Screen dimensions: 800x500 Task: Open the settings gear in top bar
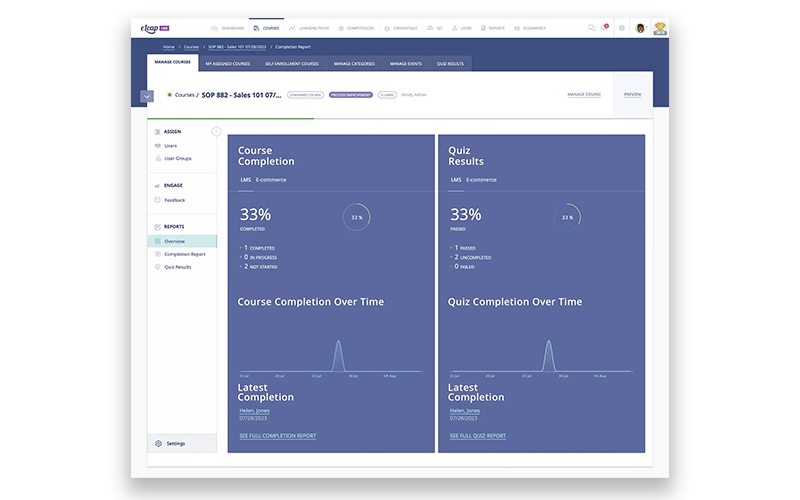click(621, 28)
